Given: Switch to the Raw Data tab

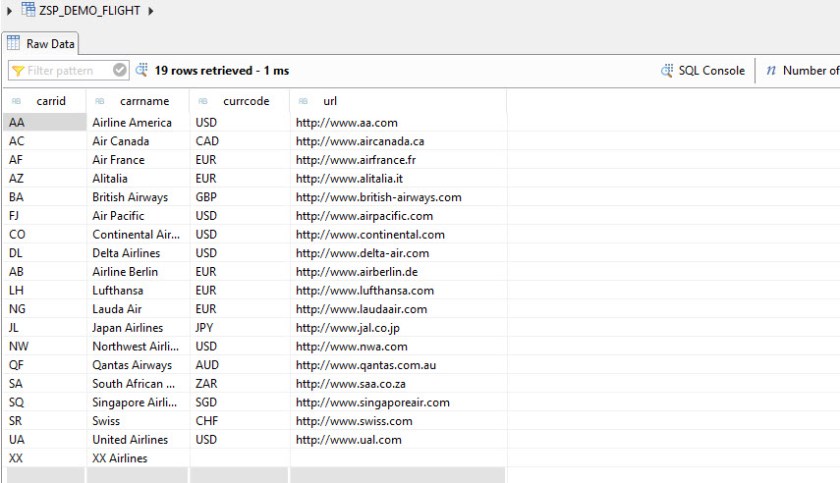Looking at the screenshot, I should tap(40, 43).
